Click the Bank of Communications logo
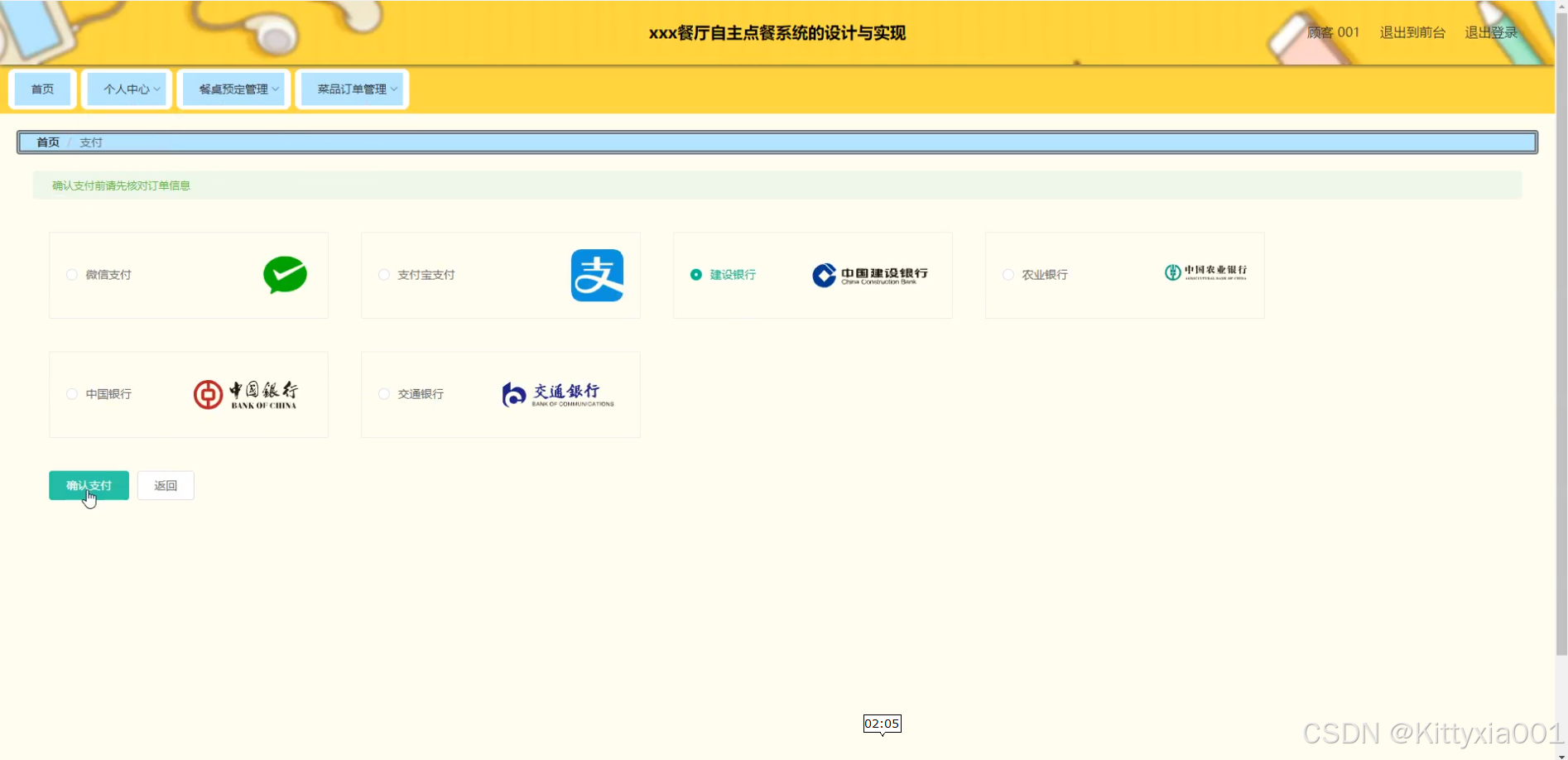 coord(558,395)
